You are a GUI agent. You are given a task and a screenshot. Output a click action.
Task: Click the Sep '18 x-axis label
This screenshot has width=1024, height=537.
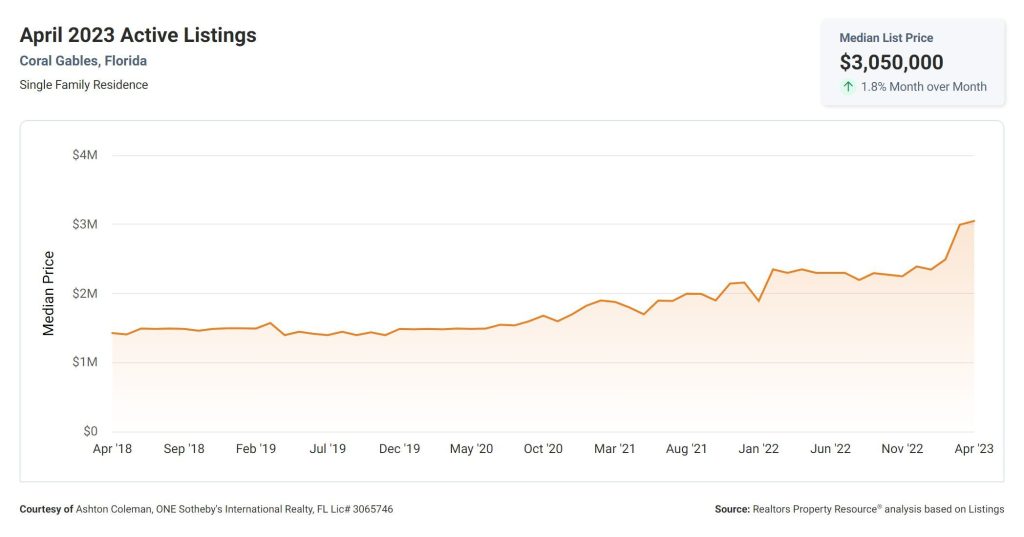click(x=184, y=449)
